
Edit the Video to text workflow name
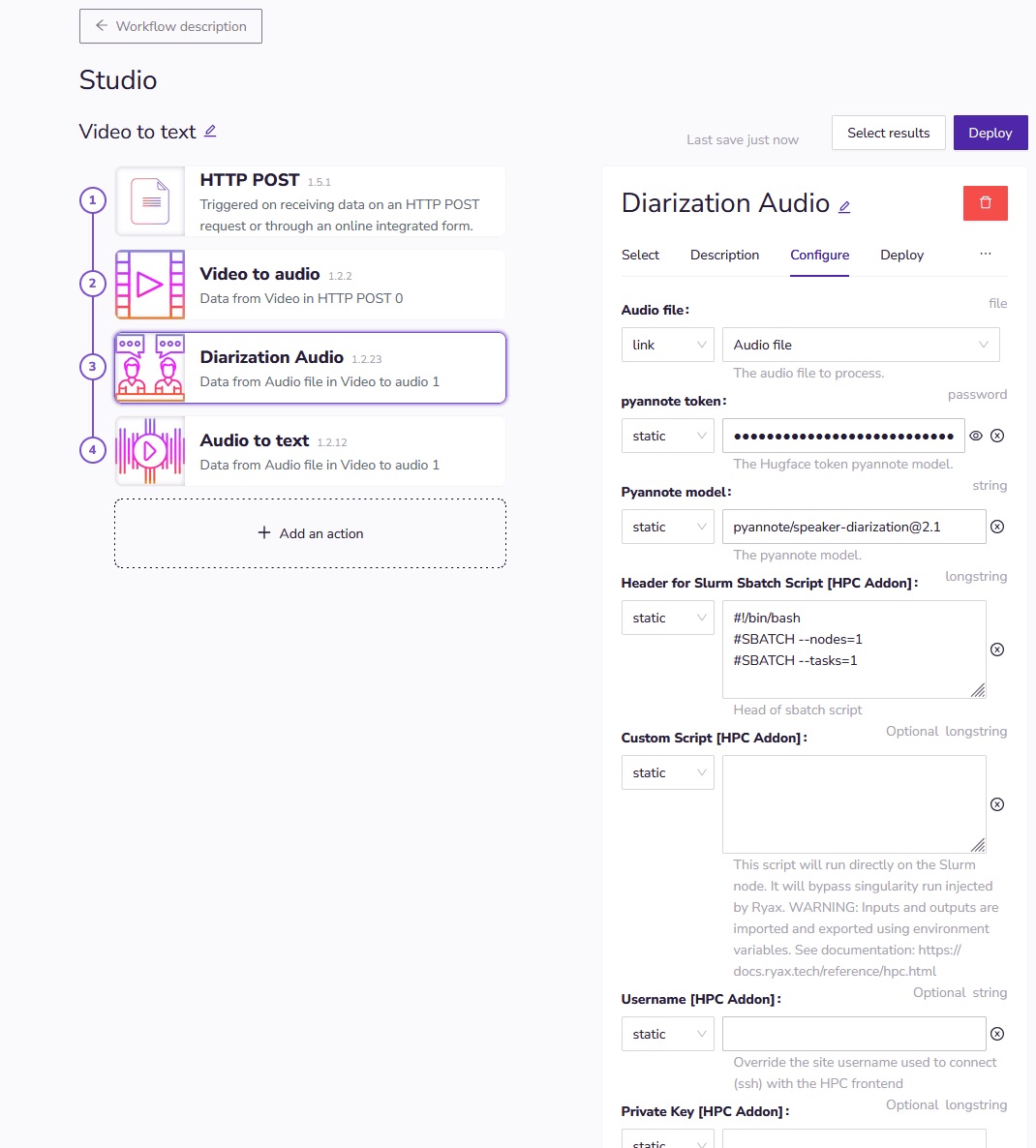point(210,132)
